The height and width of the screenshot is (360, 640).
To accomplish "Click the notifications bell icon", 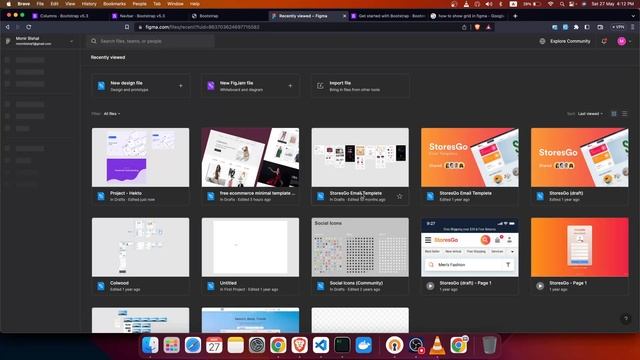I will [604, 41].
